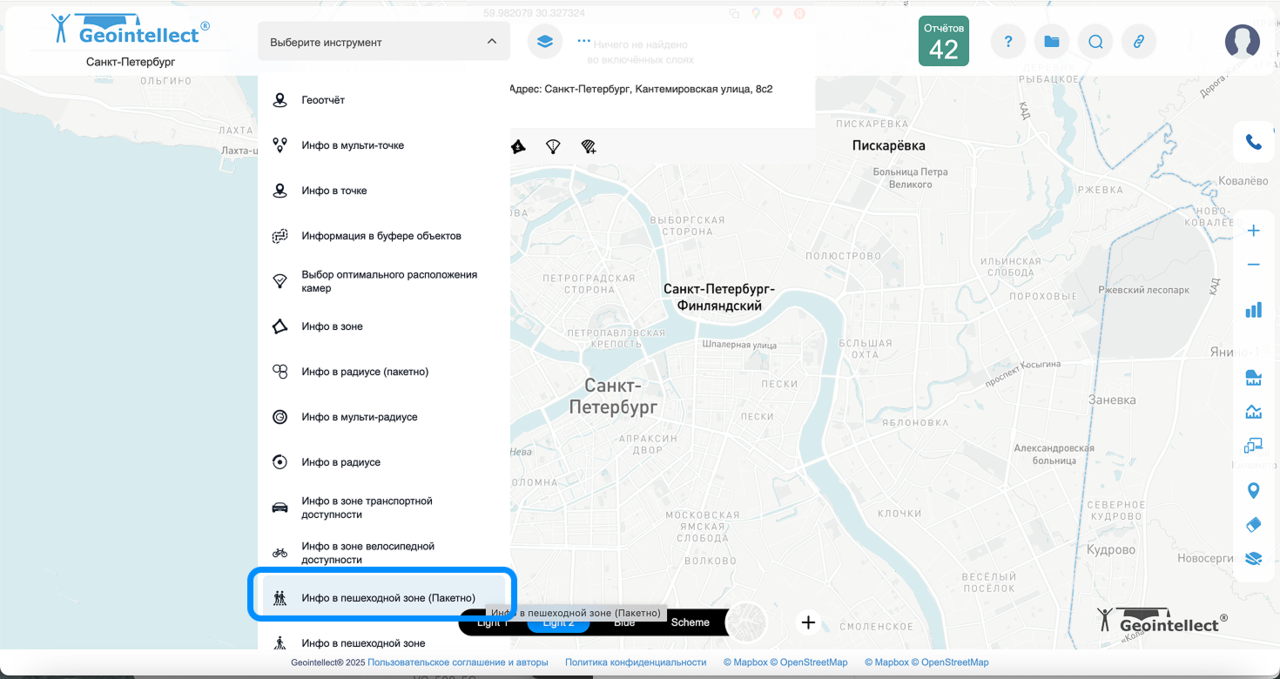1280x679 pixels.
Task: Collapse the 'Выберите инструмент' dropdown
Action: tap(491, 42)
